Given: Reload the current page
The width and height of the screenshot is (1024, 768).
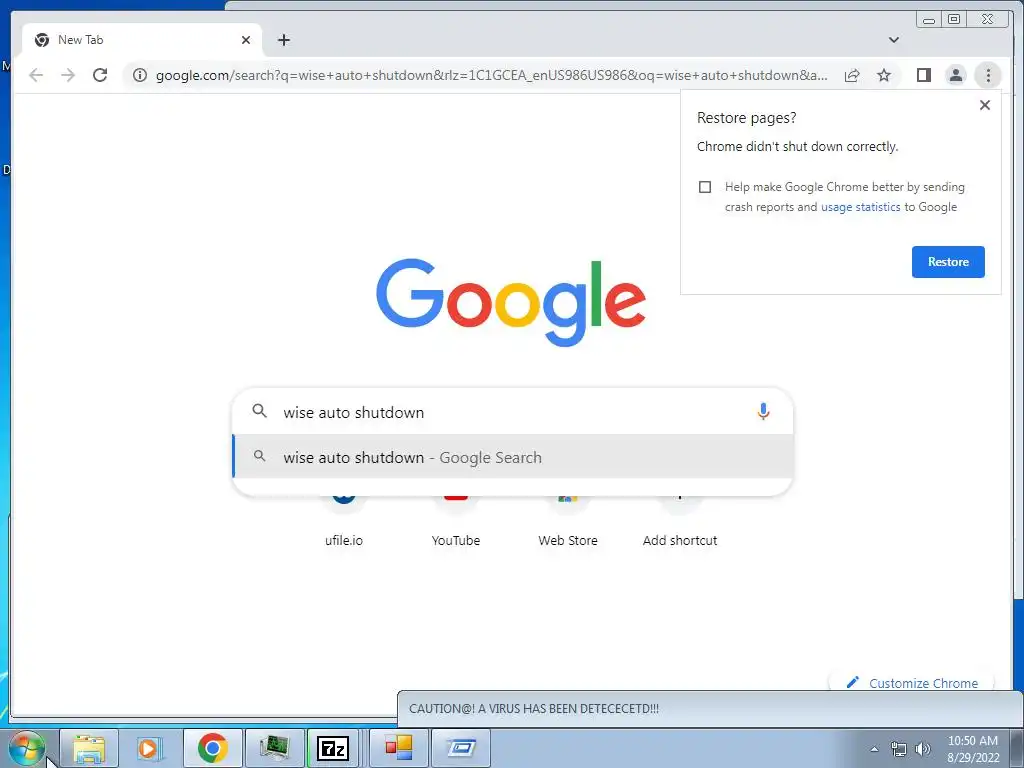Looking at the screenshot, I should pos(100,75).
